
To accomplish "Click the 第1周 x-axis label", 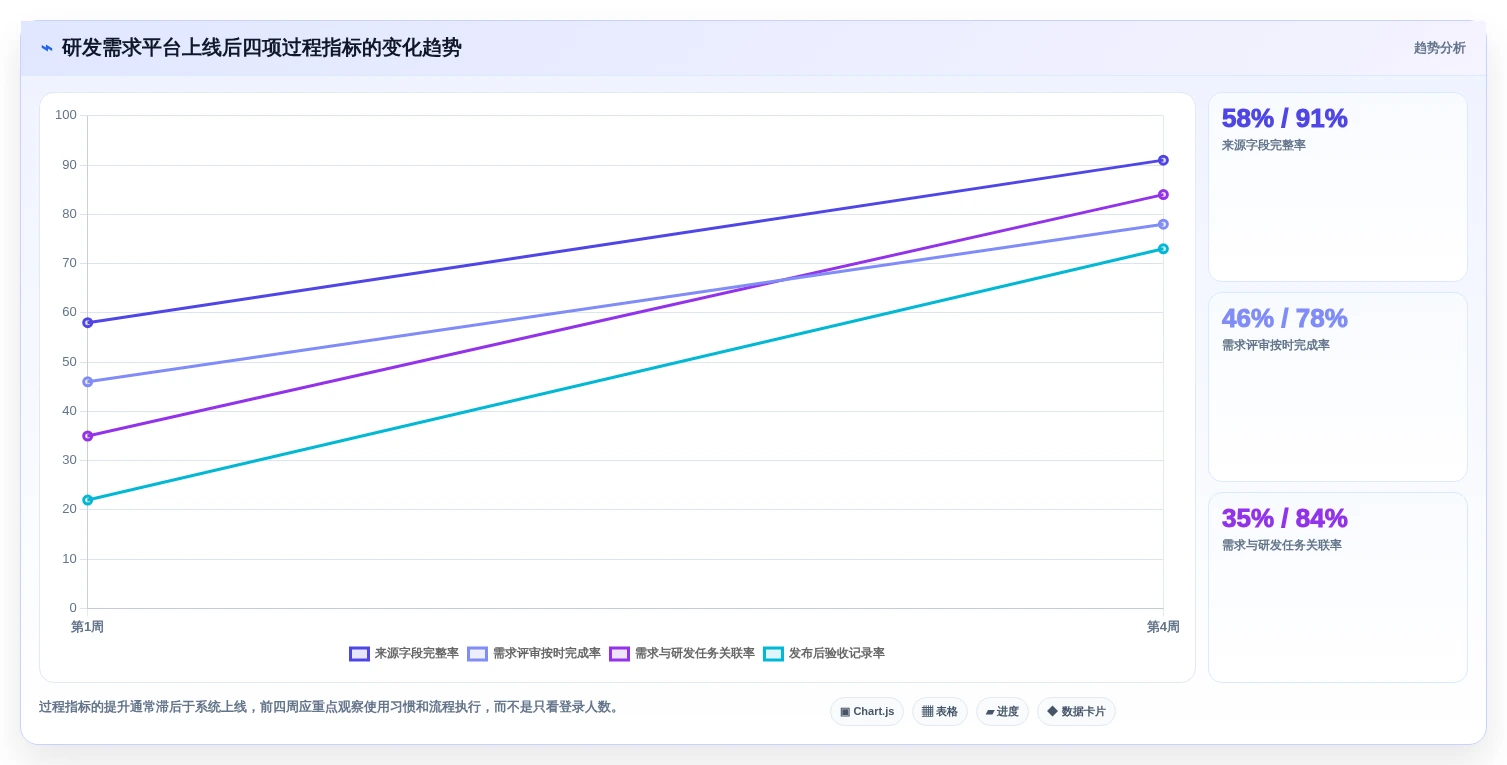I will [87, 627].
